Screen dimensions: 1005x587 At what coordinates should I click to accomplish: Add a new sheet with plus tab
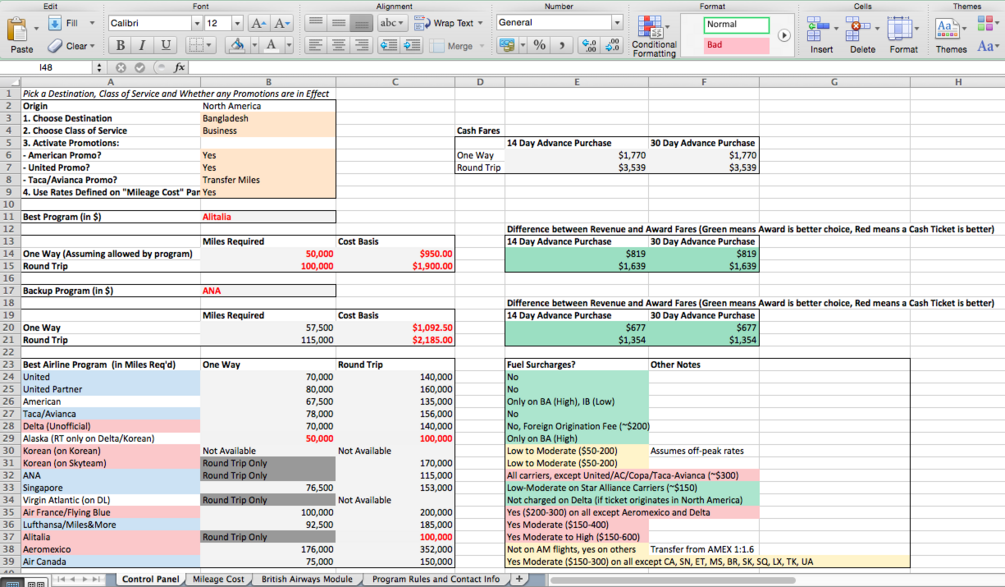[519, 579]
